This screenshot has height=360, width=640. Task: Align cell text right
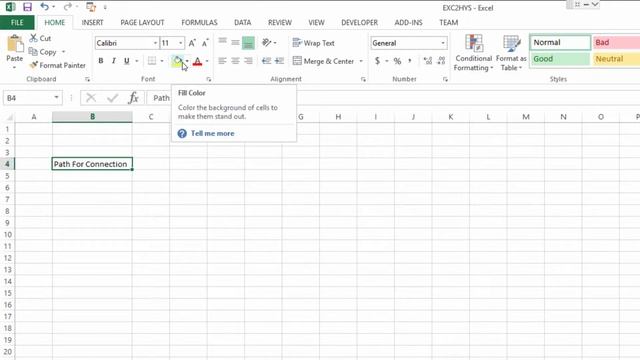[248, 61]
